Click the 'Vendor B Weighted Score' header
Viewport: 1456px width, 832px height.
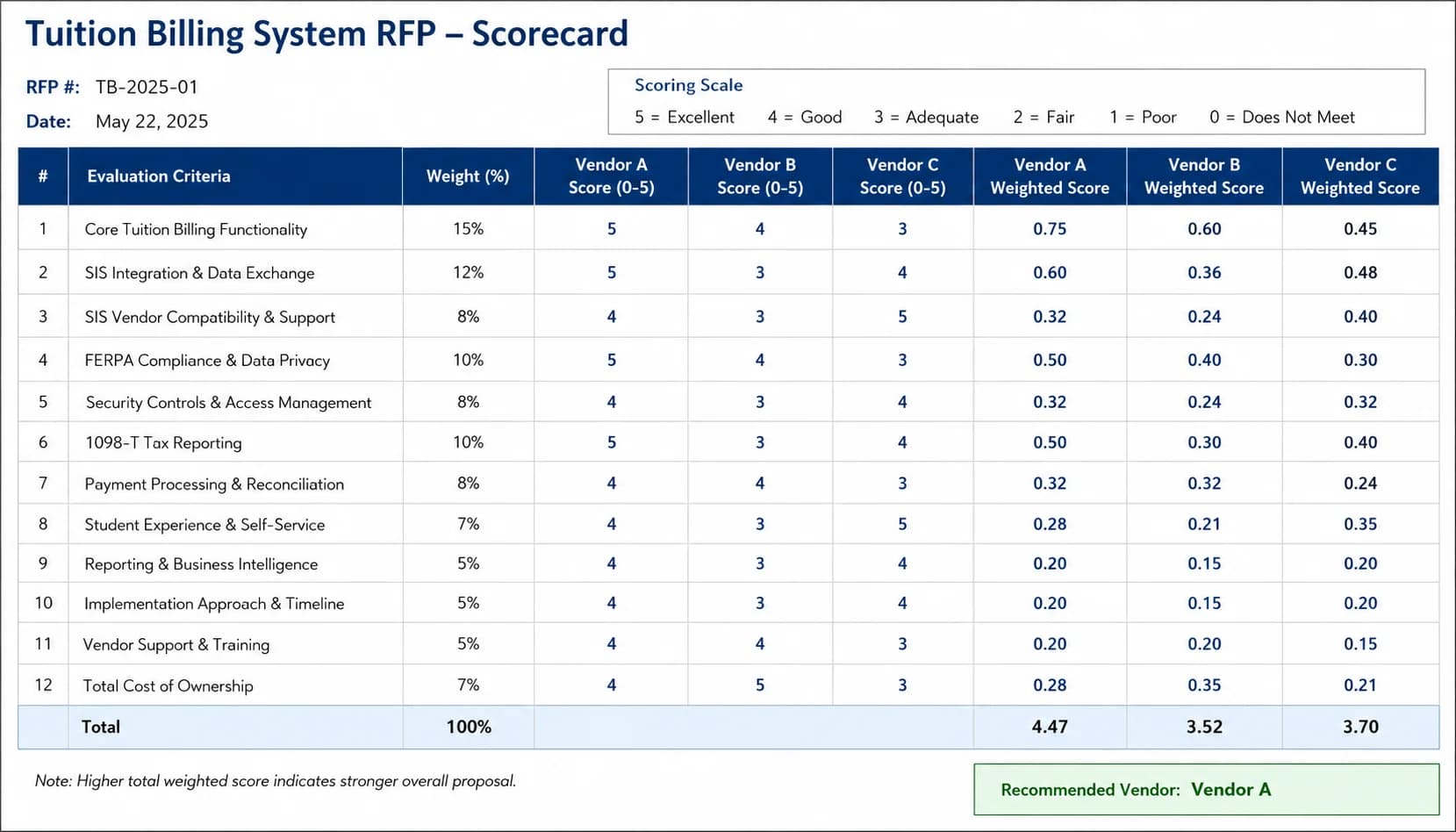tap(1204, 176)
